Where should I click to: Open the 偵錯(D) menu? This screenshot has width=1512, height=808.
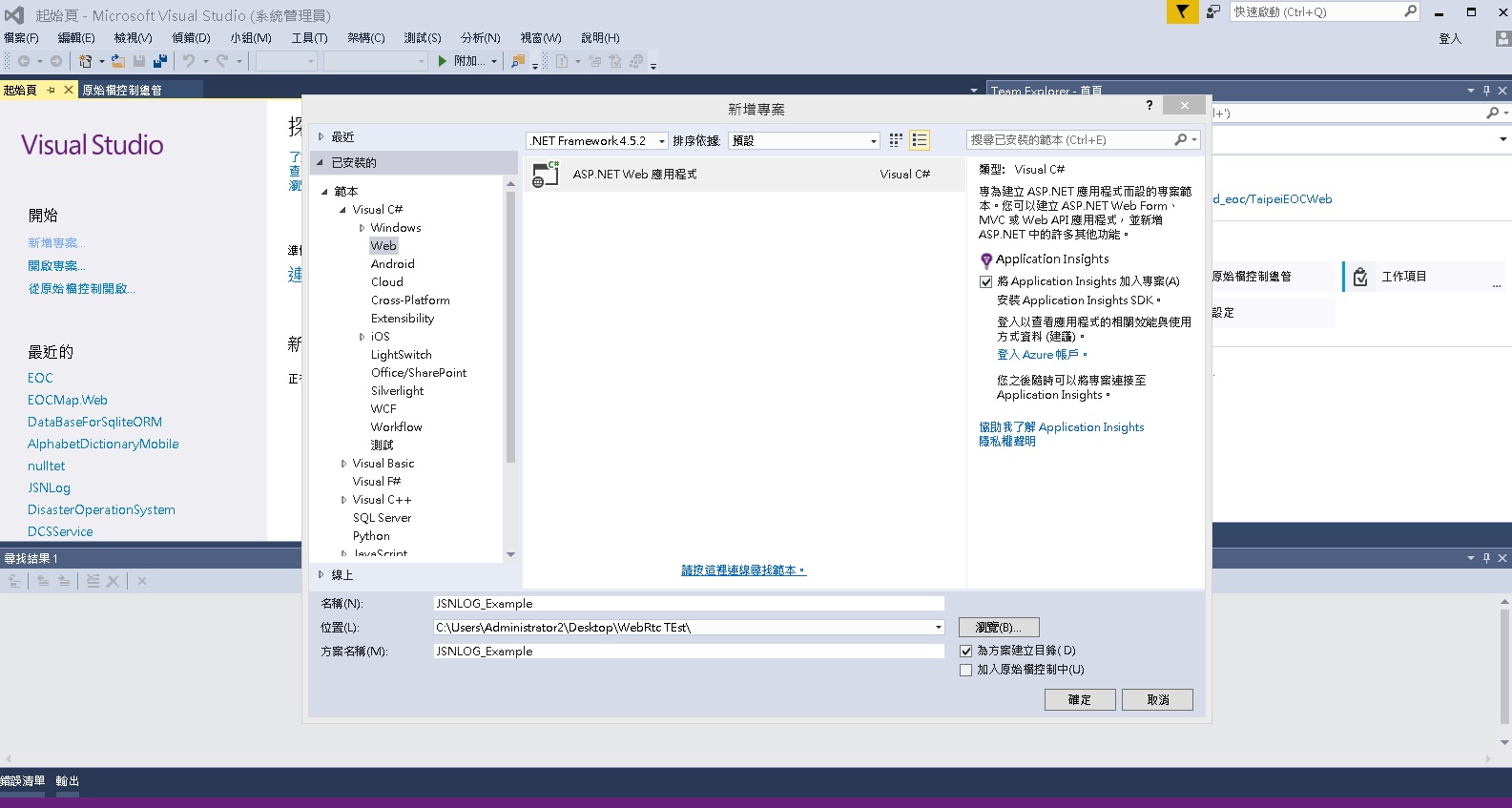tap(191, 38)
